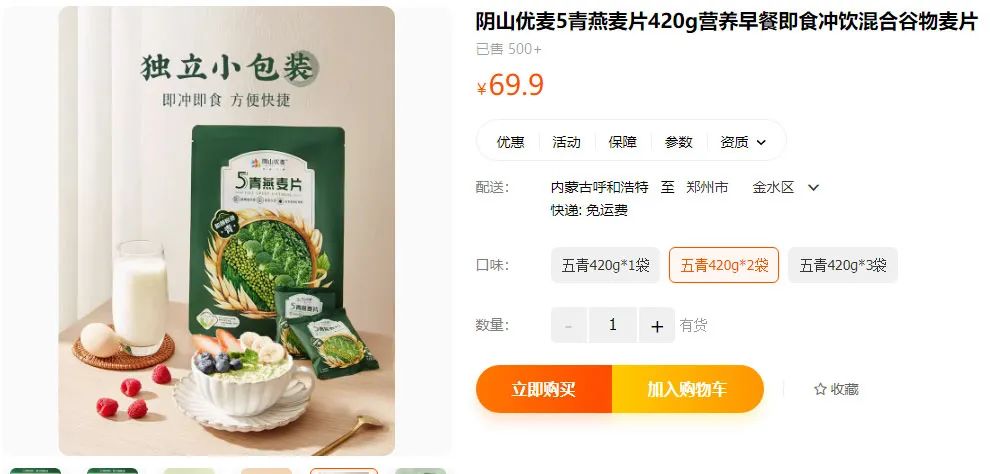This screenshot has height=474, width=990.
Task: Open the 活动 tab
Action: click(566, 142)
